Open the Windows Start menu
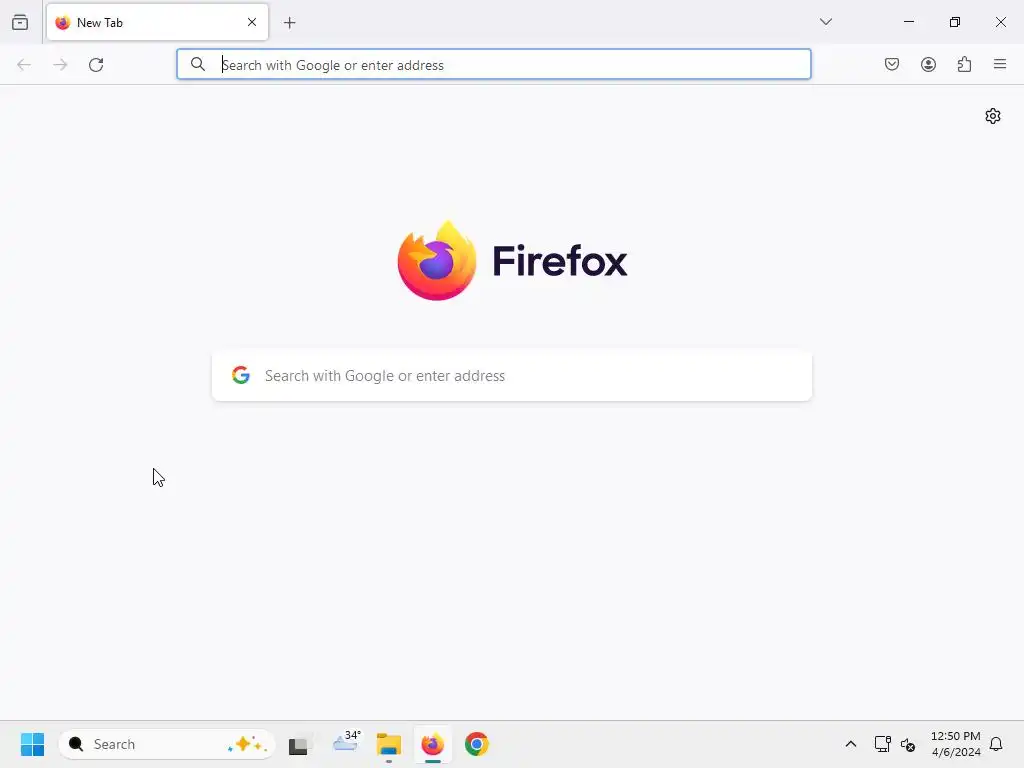 coord(32,744)
